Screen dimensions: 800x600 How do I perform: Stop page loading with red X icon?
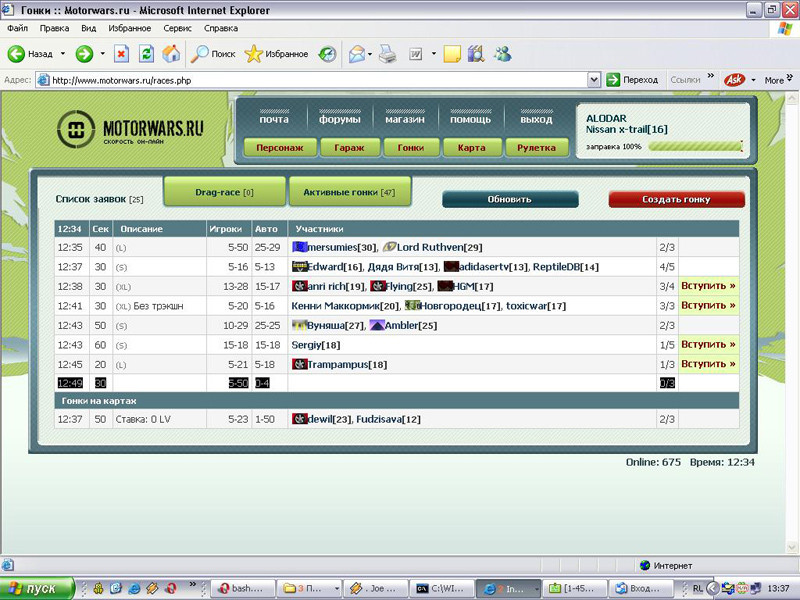[121, 54]
